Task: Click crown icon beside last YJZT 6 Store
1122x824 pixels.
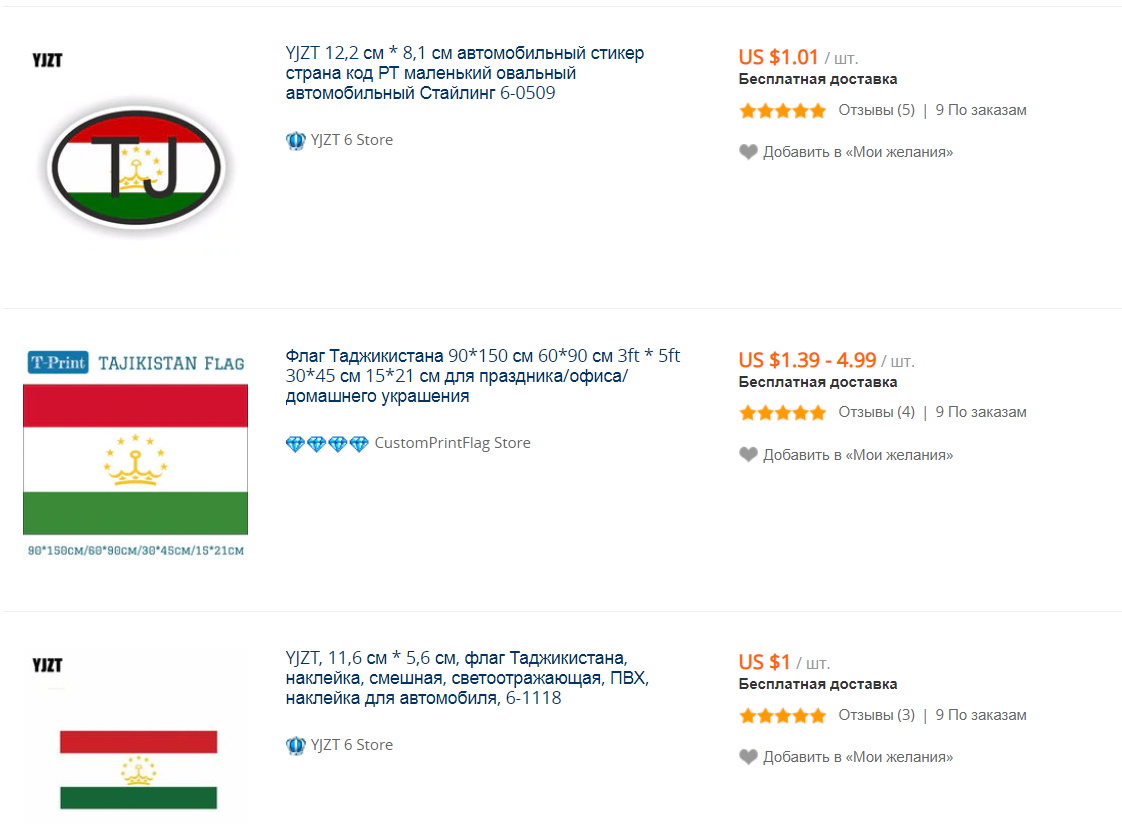Action: point(295,745)
